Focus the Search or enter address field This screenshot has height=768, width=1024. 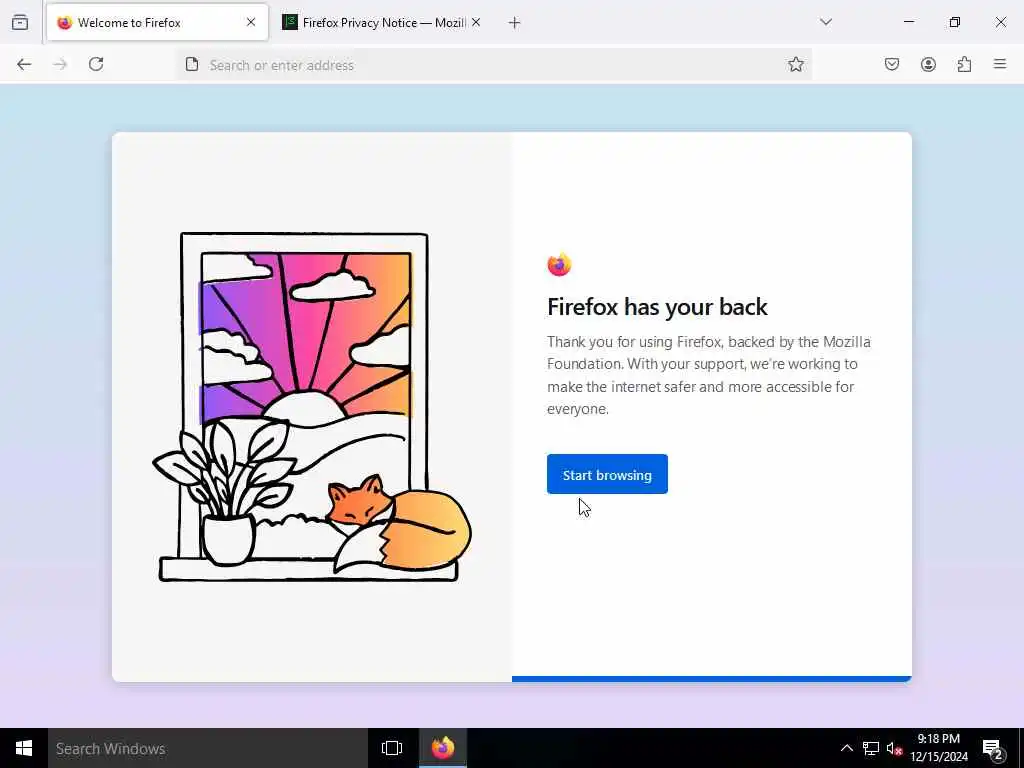(x=493, y=65)
